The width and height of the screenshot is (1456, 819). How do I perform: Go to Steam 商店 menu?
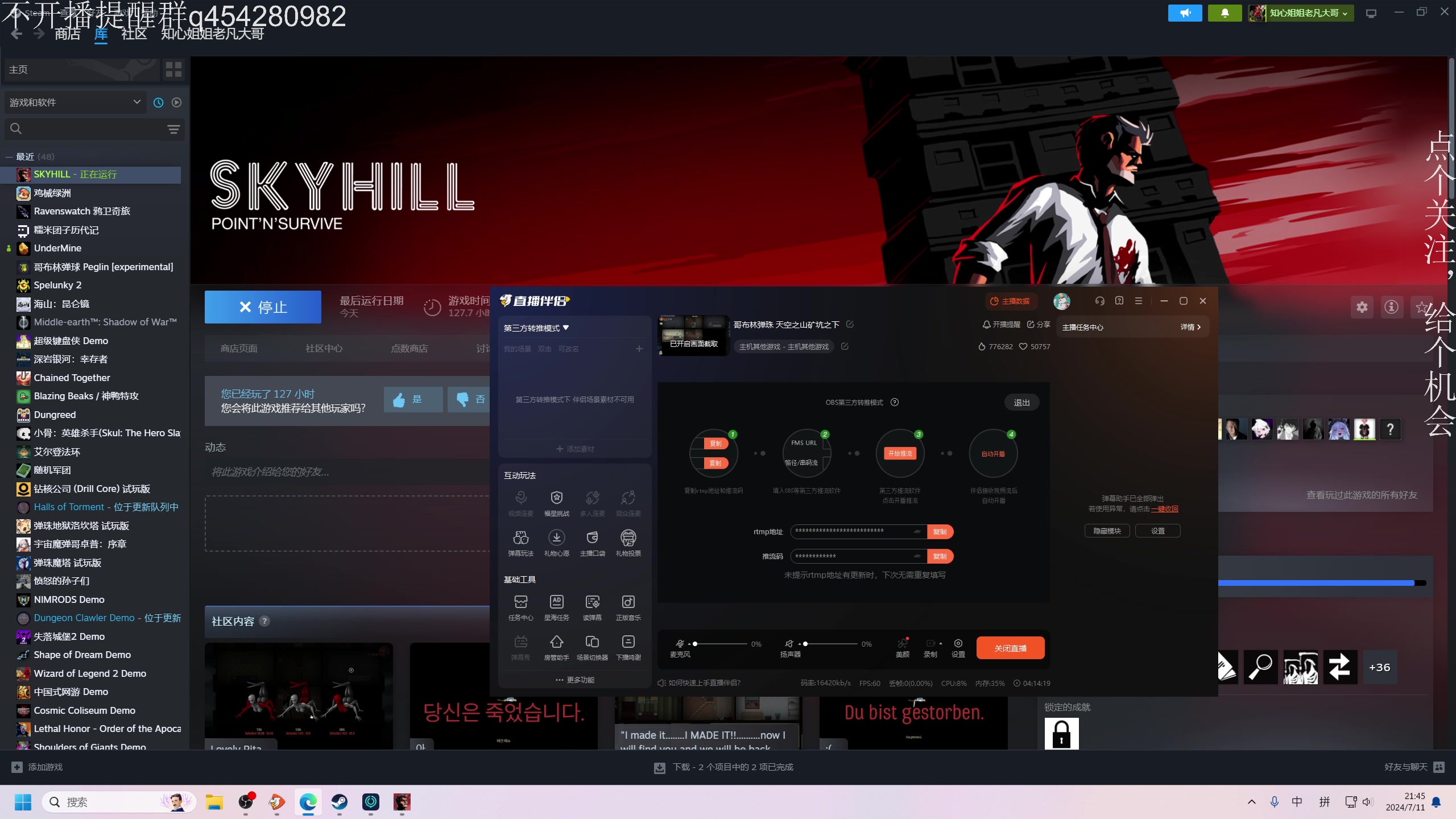68,34
